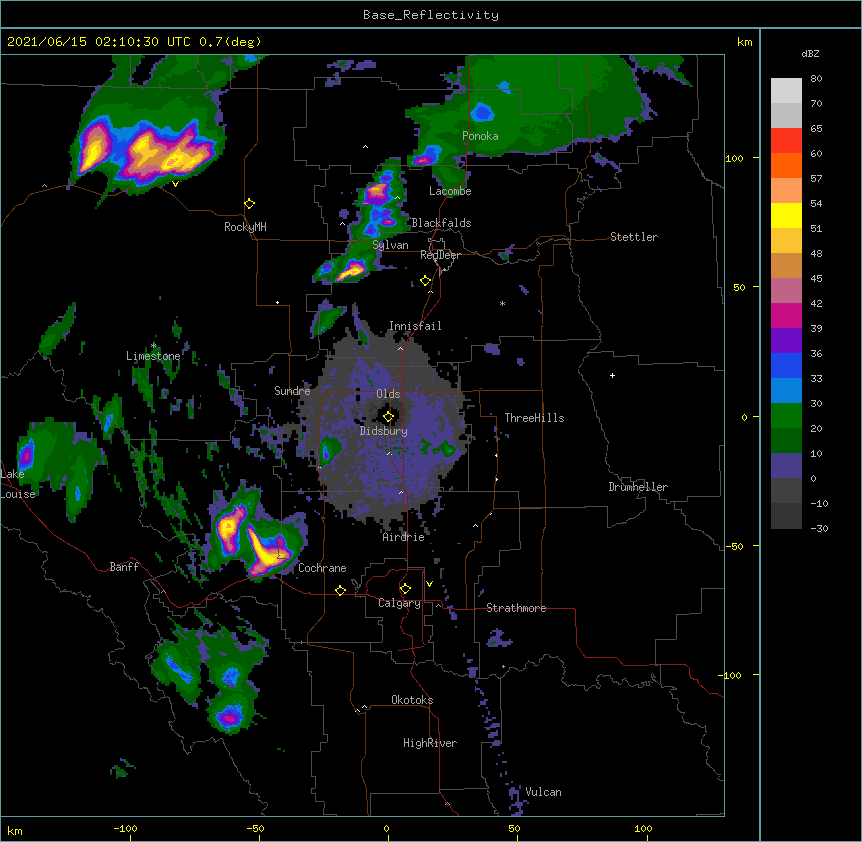The width and height of the screenshot is (862, 842).
Task: Click the Base_Reflectivity title text
Action: tap(431, 15)
